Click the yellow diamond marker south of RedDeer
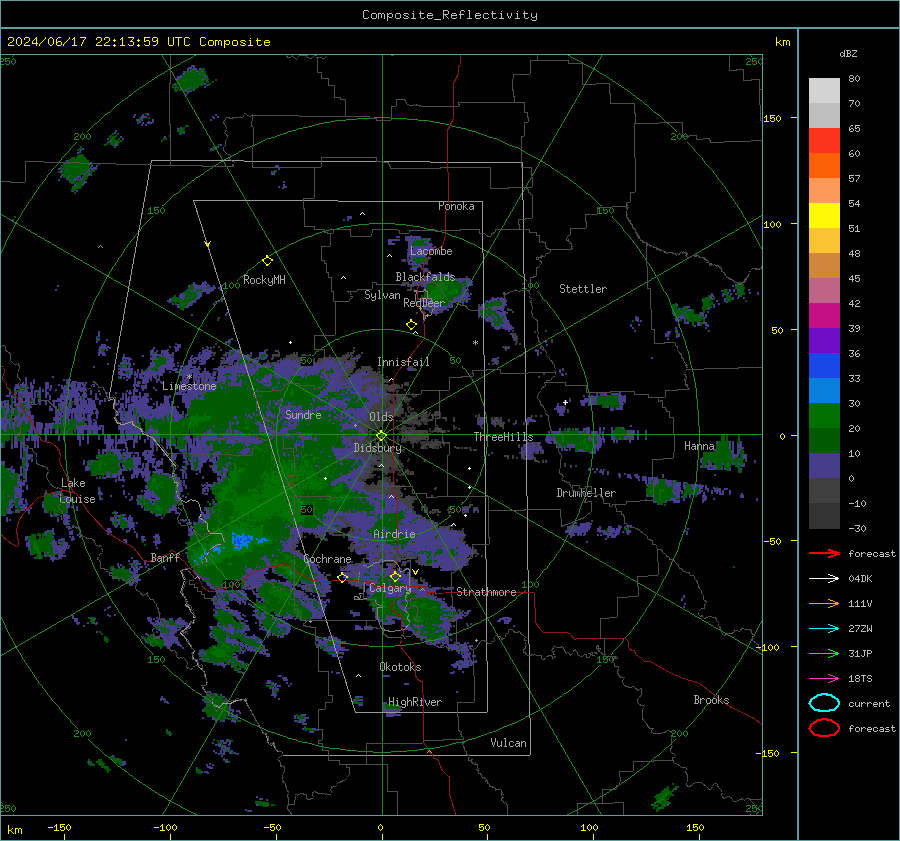This screenshot has width=900, height=841. point(411,325)
